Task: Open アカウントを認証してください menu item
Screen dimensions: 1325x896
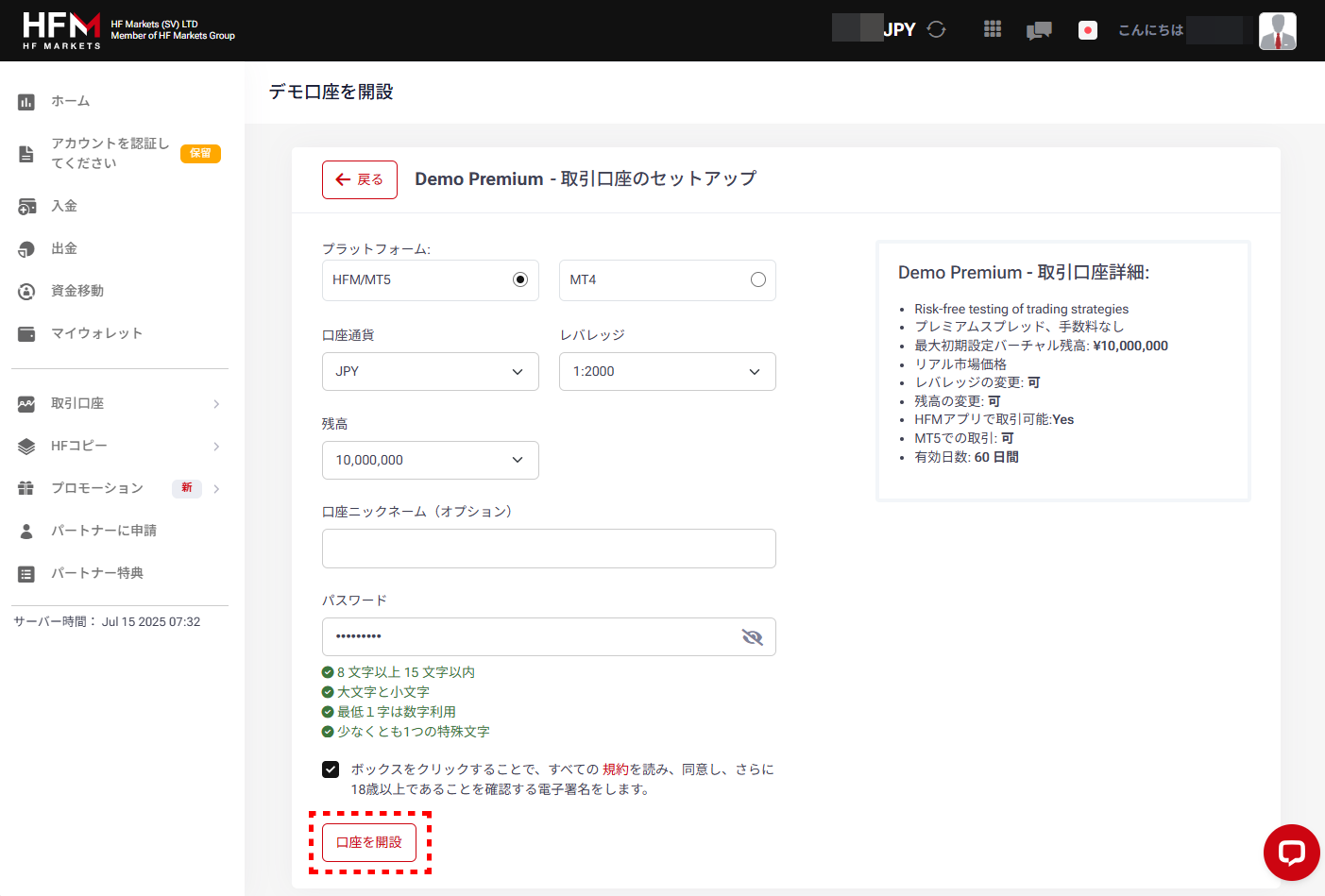Action: pyautogui.click(x=110, y=153)
